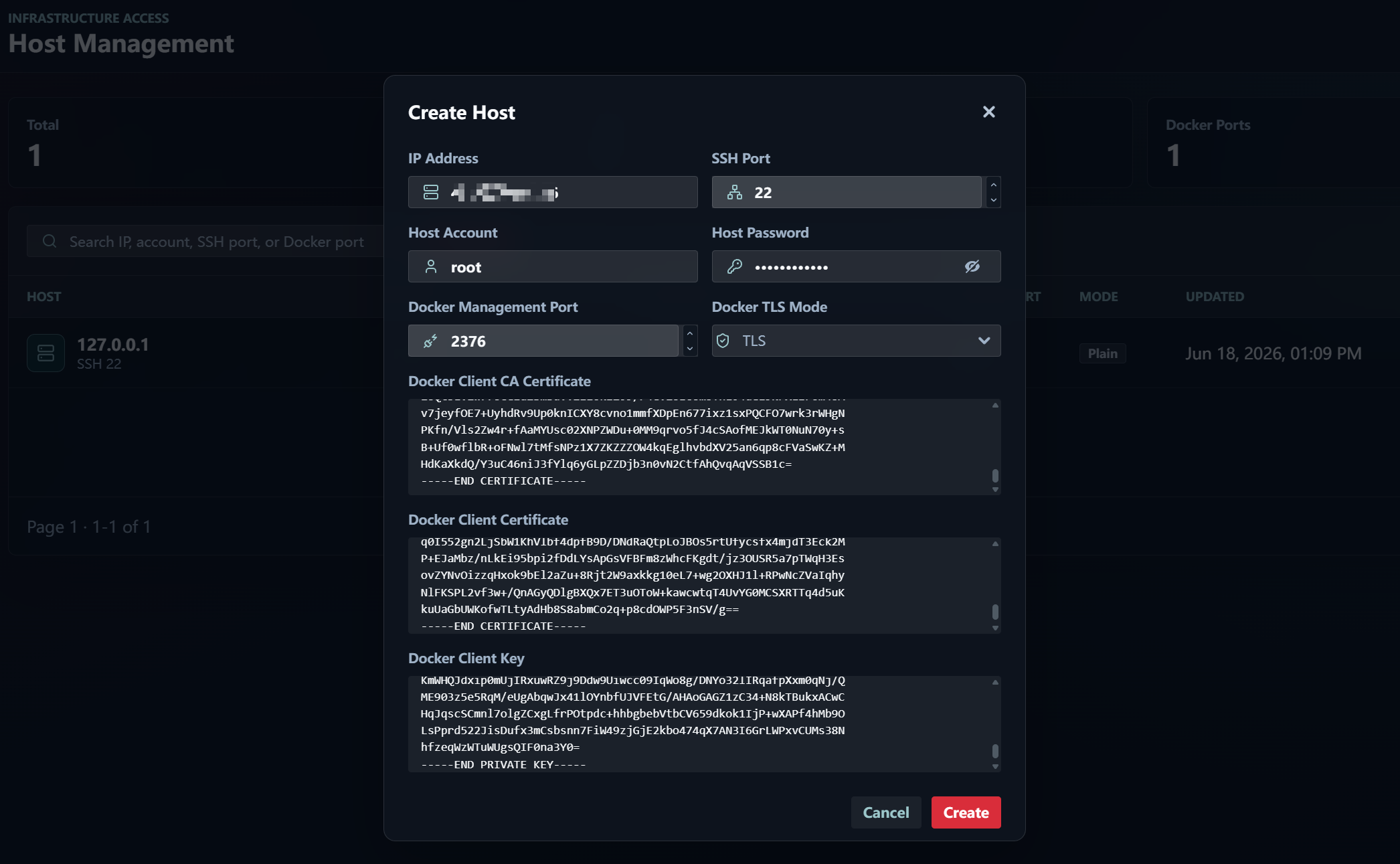Click the Docker TLS Mode label
Screen dimensions: 1400x864
tap(770, 307)
